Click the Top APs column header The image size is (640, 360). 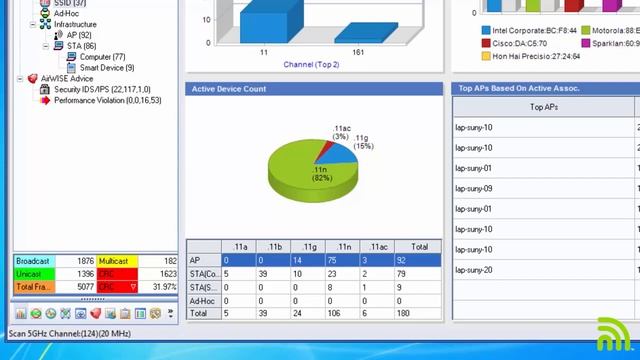544,107
